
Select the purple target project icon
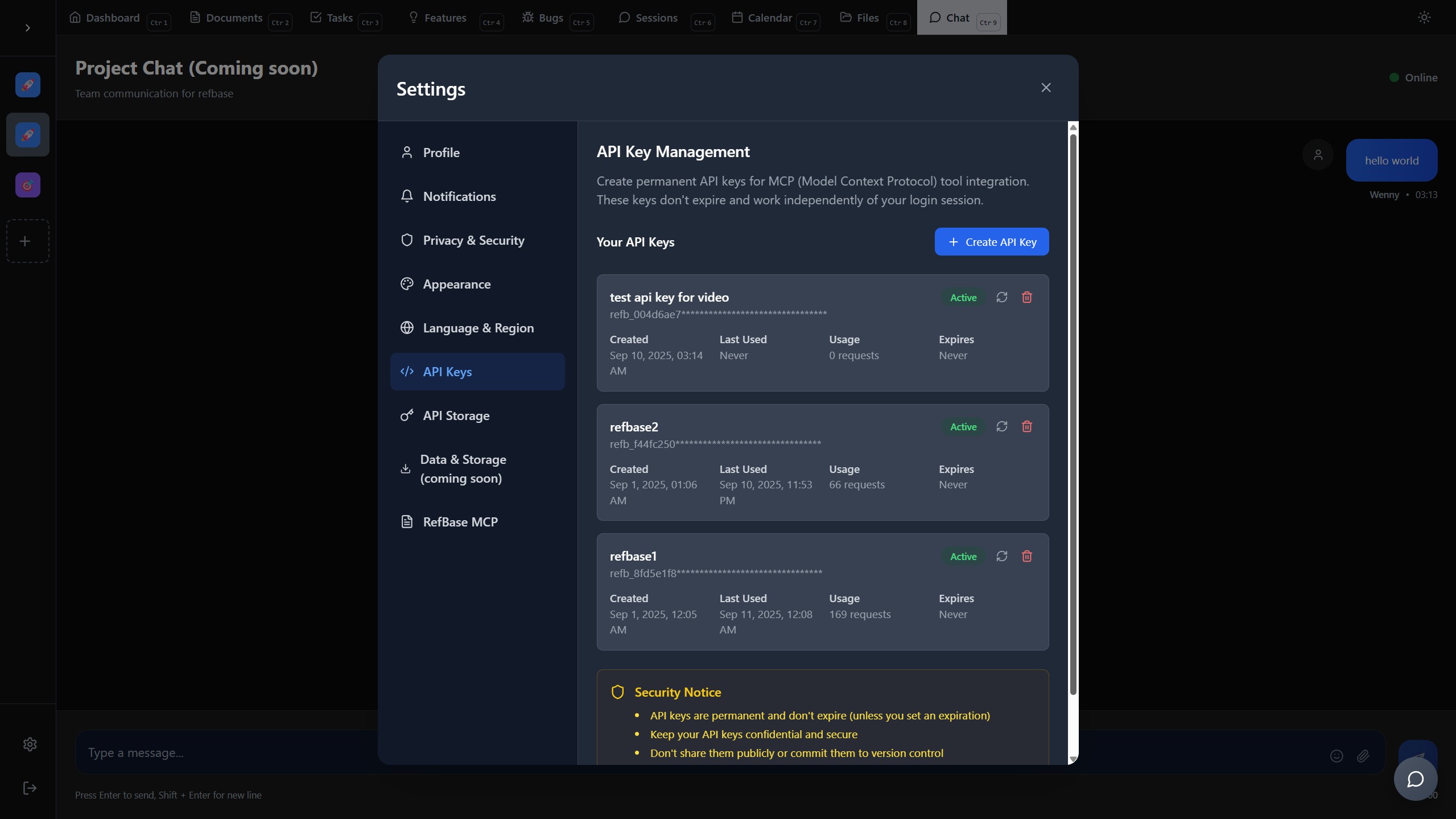(x=27, y=185)
